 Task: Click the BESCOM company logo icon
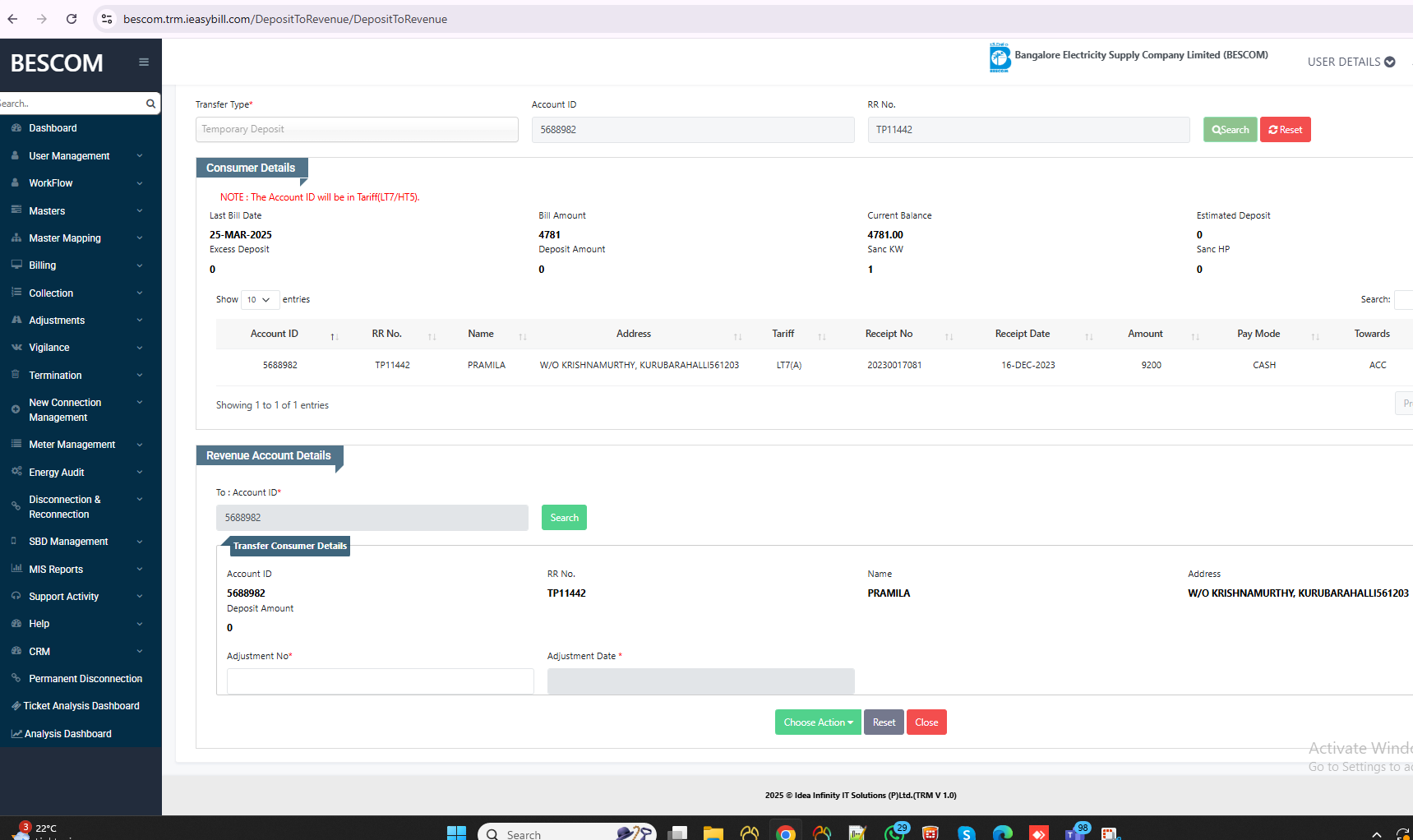click(1000, 58)
